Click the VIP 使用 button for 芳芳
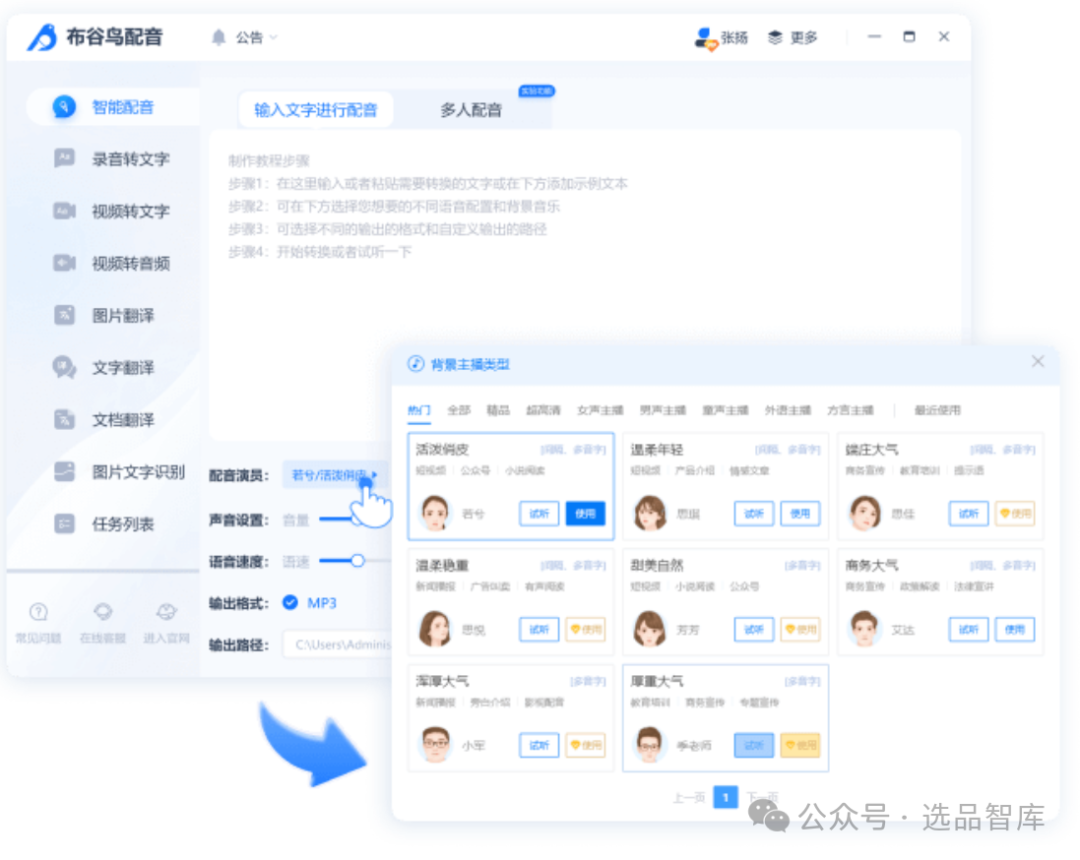Viewport: 1080px width, 860px height. [x=800, y=629]
